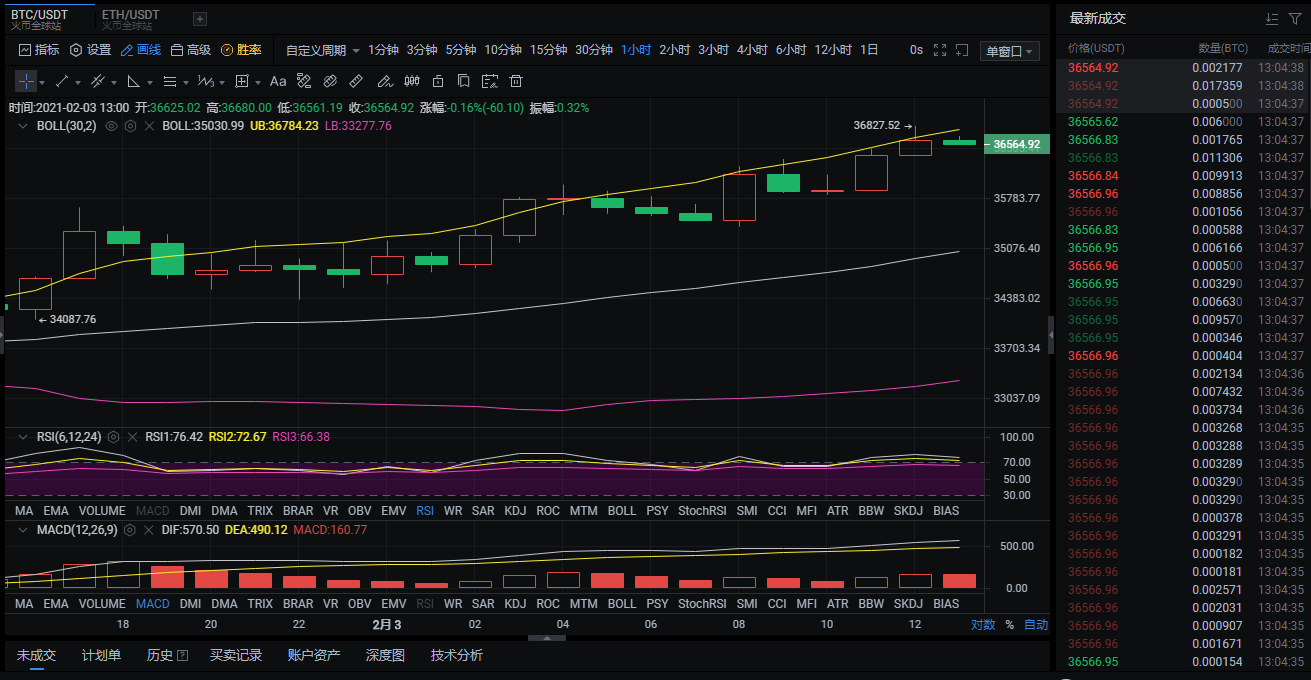Click the trash icon to delete drawings
The height and width of the screenshot is (680, 1311).
[x=516, y=81]
